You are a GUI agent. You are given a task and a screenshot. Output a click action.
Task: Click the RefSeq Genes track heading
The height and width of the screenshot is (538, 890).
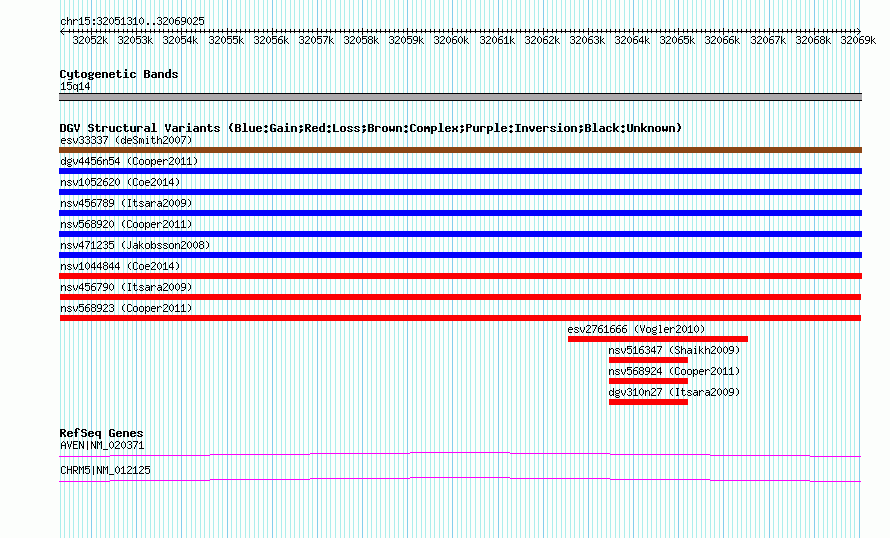point(102,433)
